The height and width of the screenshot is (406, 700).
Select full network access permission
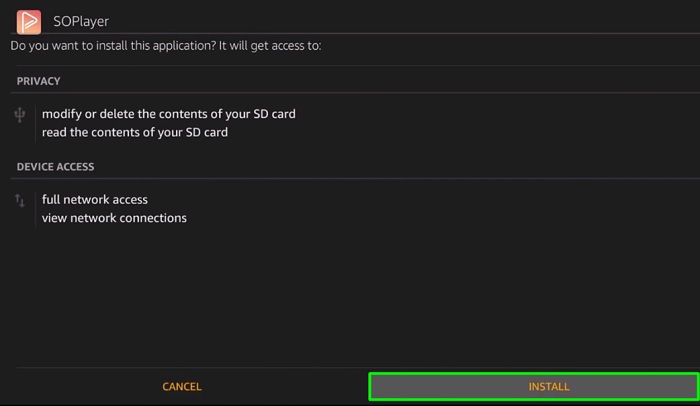point(95,200)
